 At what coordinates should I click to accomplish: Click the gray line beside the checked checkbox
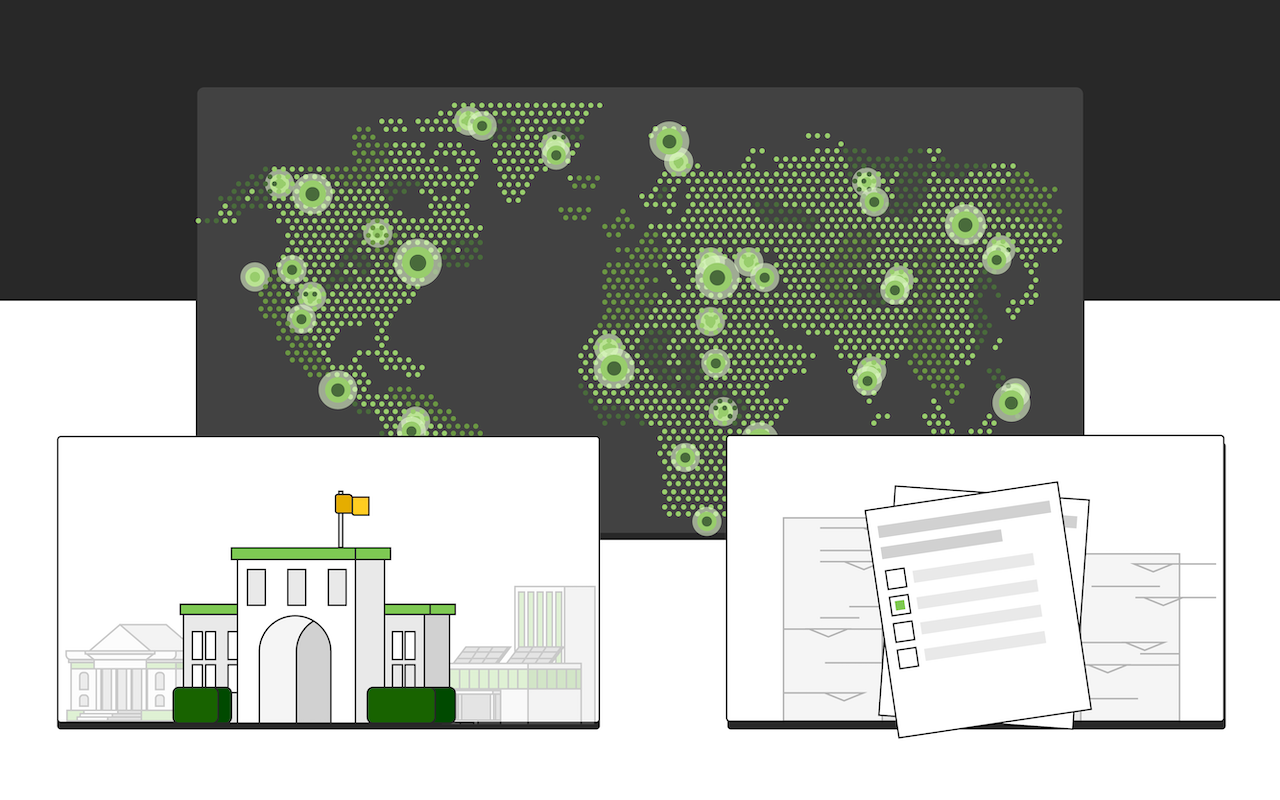click(x=977, y=594)
